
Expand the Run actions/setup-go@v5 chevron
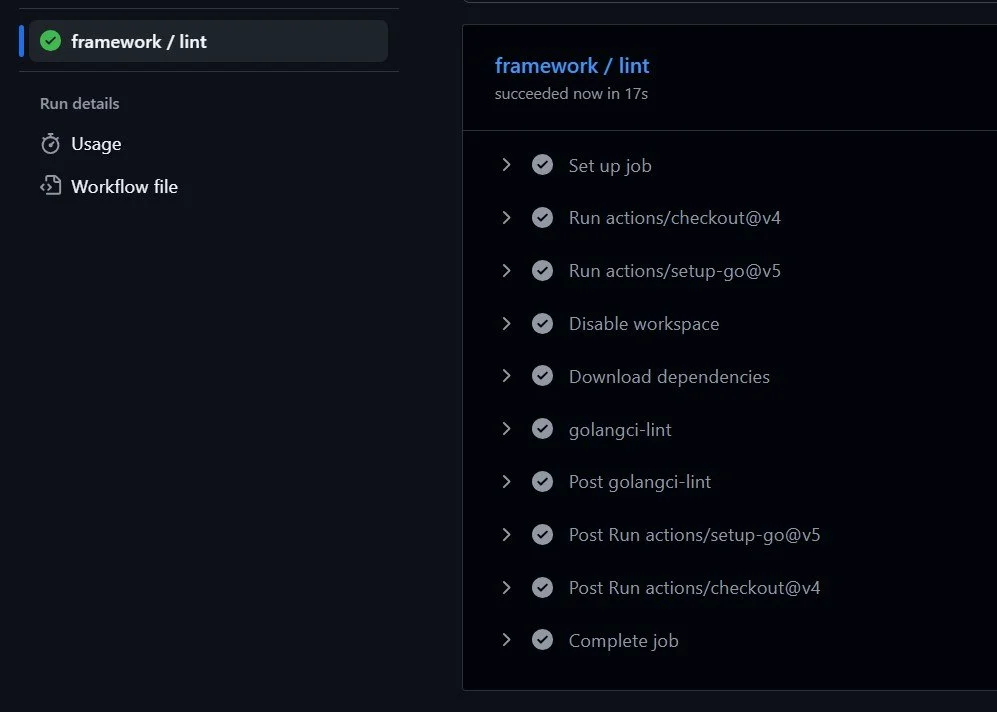pos(506,270)
